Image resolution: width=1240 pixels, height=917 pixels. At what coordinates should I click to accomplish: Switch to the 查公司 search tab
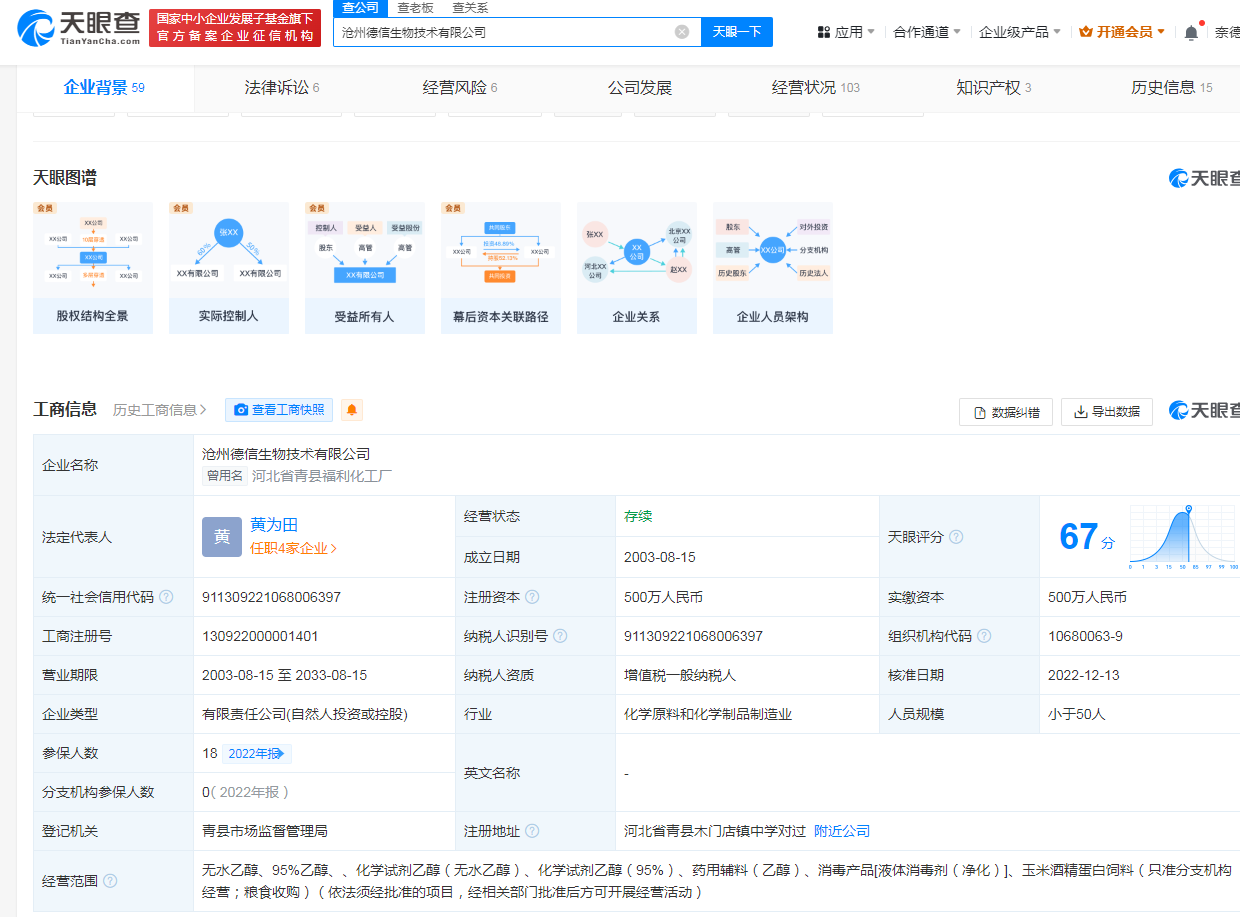coord(360,8)
